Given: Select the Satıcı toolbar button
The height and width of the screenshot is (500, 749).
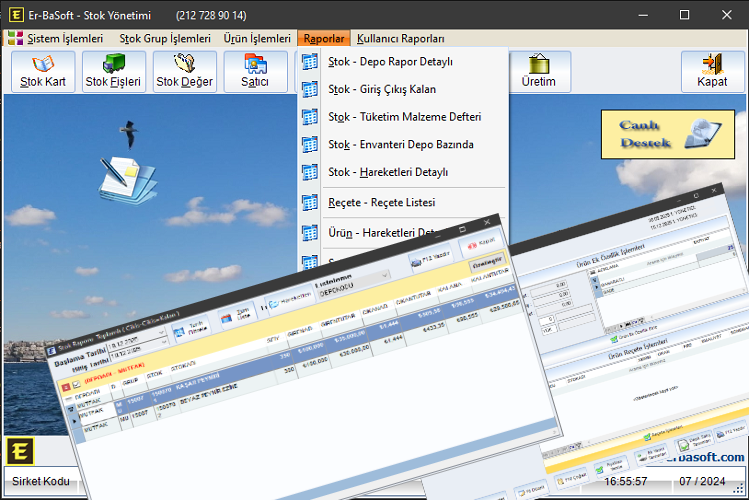Looking at the screenshot, I should tap(255, 72).
